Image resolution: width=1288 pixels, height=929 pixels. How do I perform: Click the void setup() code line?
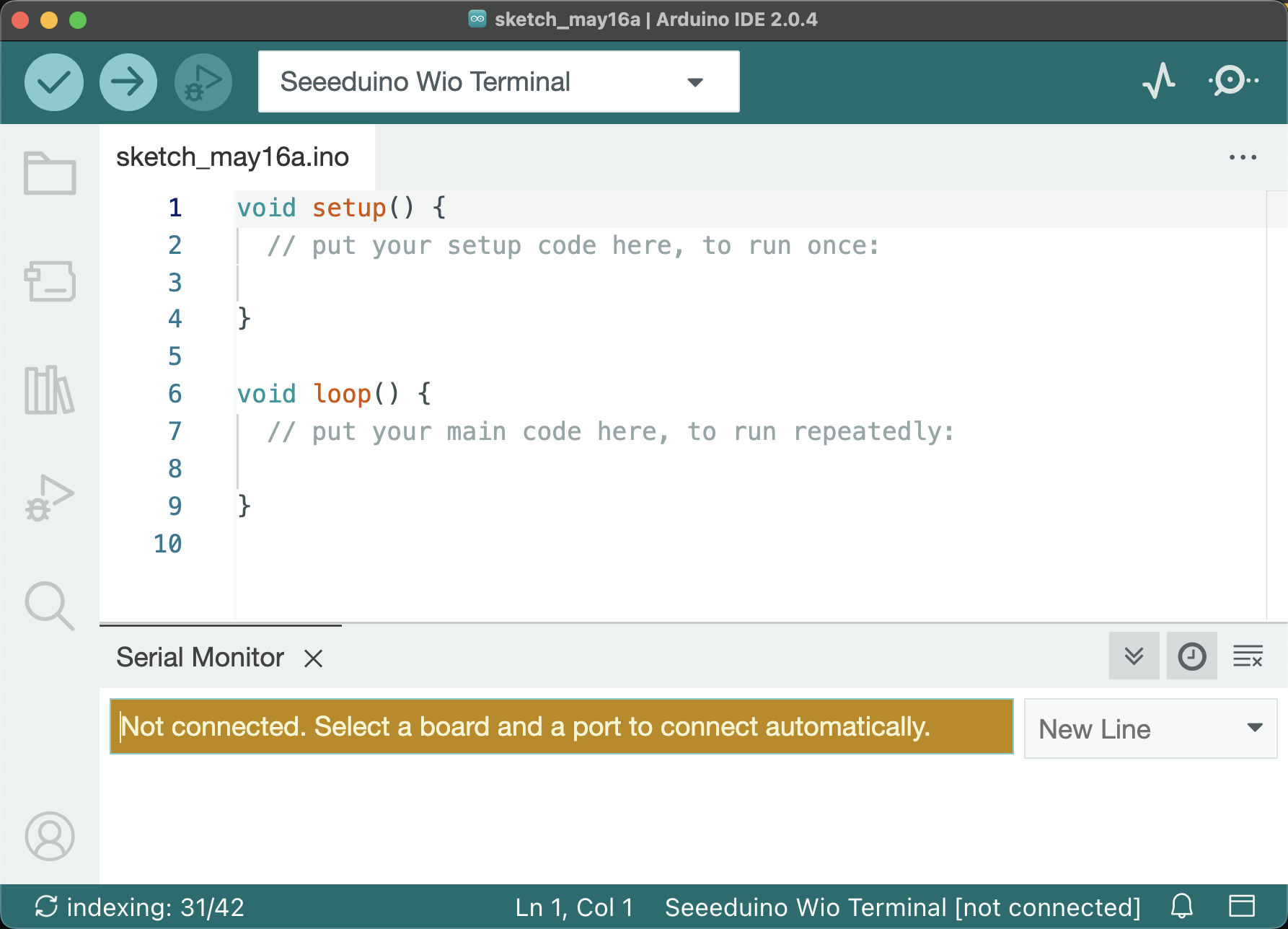[x=342, y=208]
